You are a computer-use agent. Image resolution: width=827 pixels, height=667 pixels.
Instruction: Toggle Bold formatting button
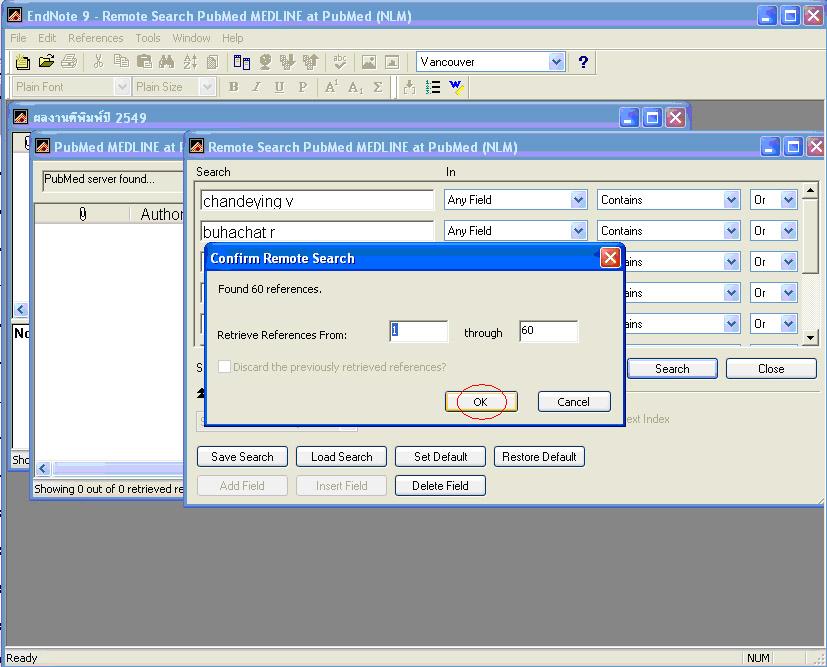(233, 87)
